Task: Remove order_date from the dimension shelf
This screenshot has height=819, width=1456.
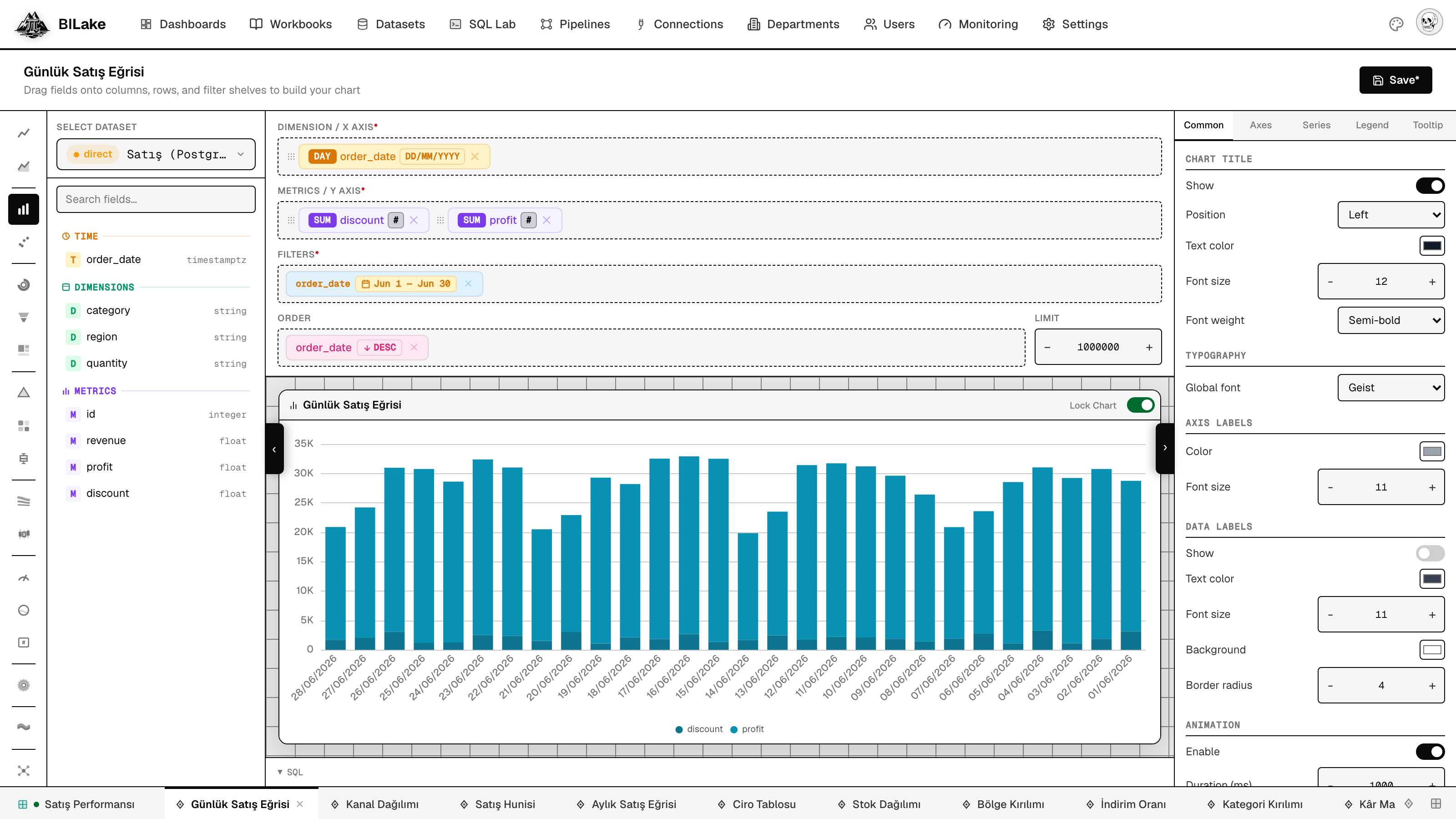Action: pos(475,157)
